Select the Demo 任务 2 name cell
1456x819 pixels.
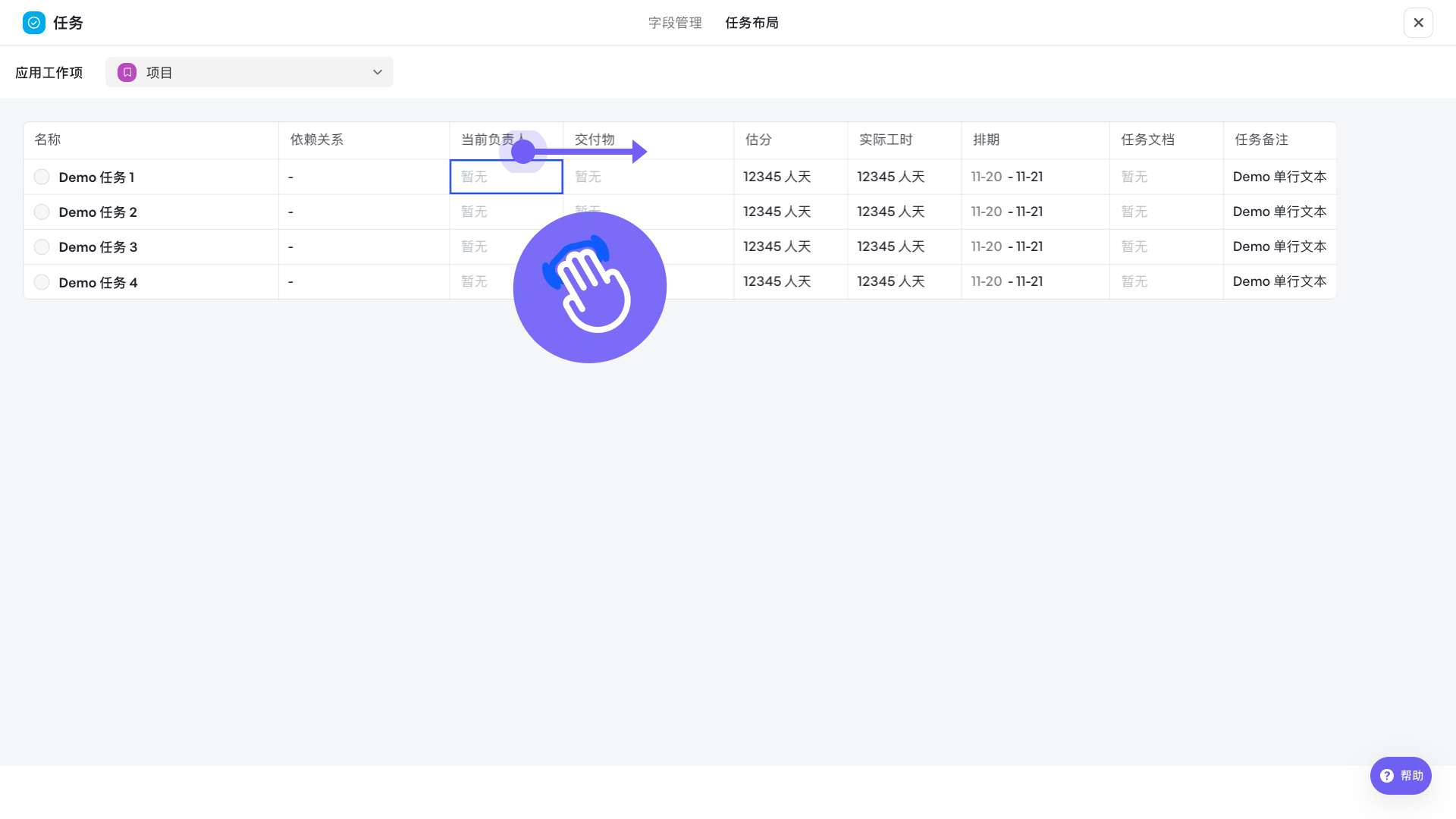coord(151,212)
